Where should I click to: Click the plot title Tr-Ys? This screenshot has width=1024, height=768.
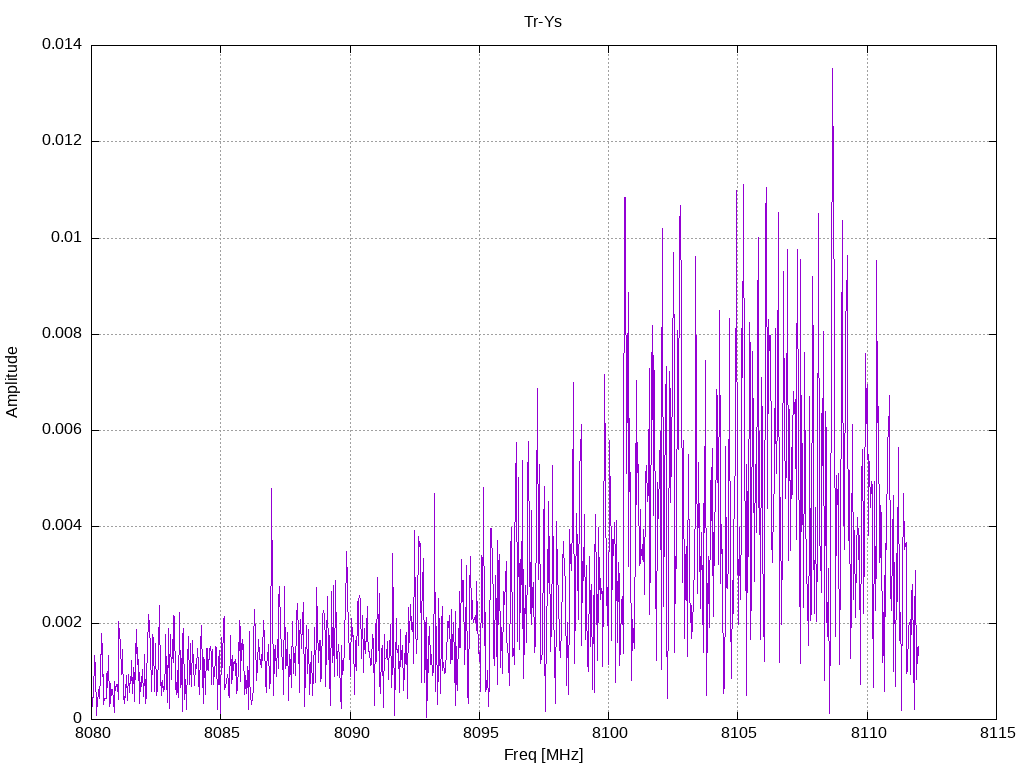point(543,22)
